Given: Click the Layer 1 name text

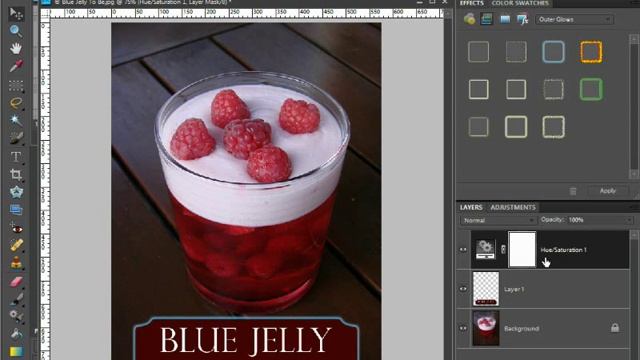Looking at the screenshot, I should pyautogui.click(x=513, y=289).
